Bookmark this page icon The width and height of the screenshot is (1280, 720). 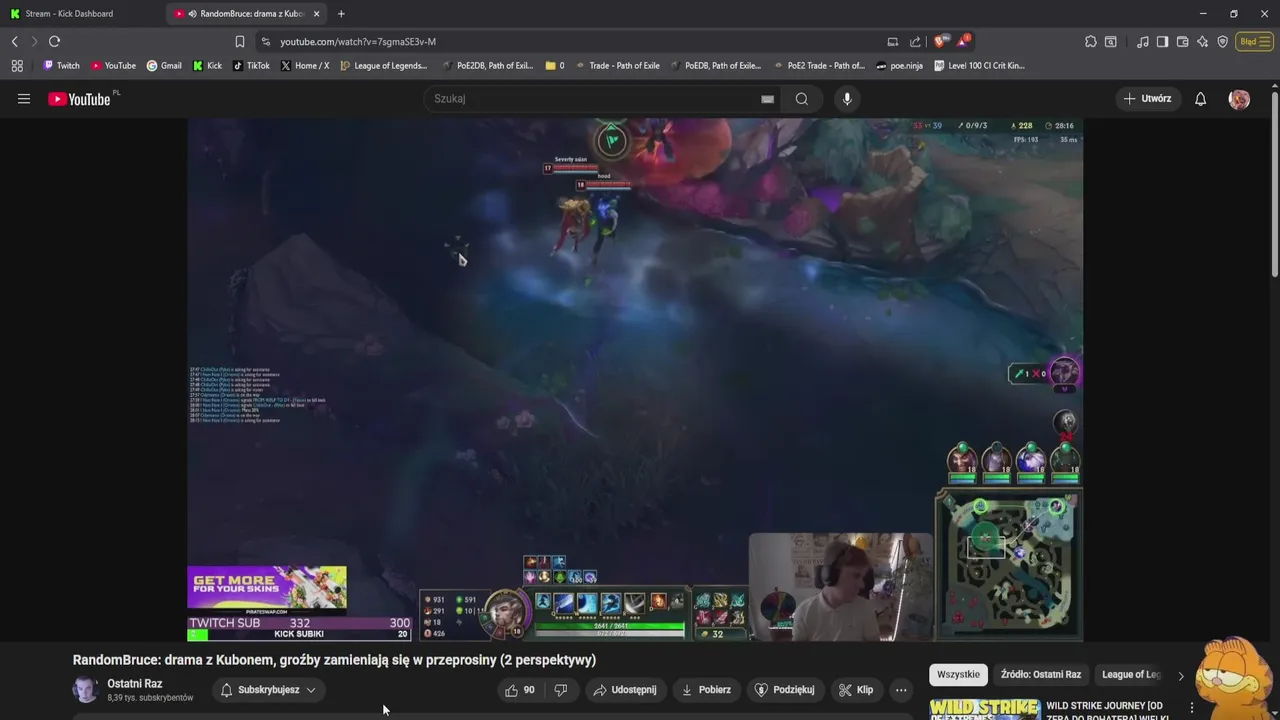239,42
